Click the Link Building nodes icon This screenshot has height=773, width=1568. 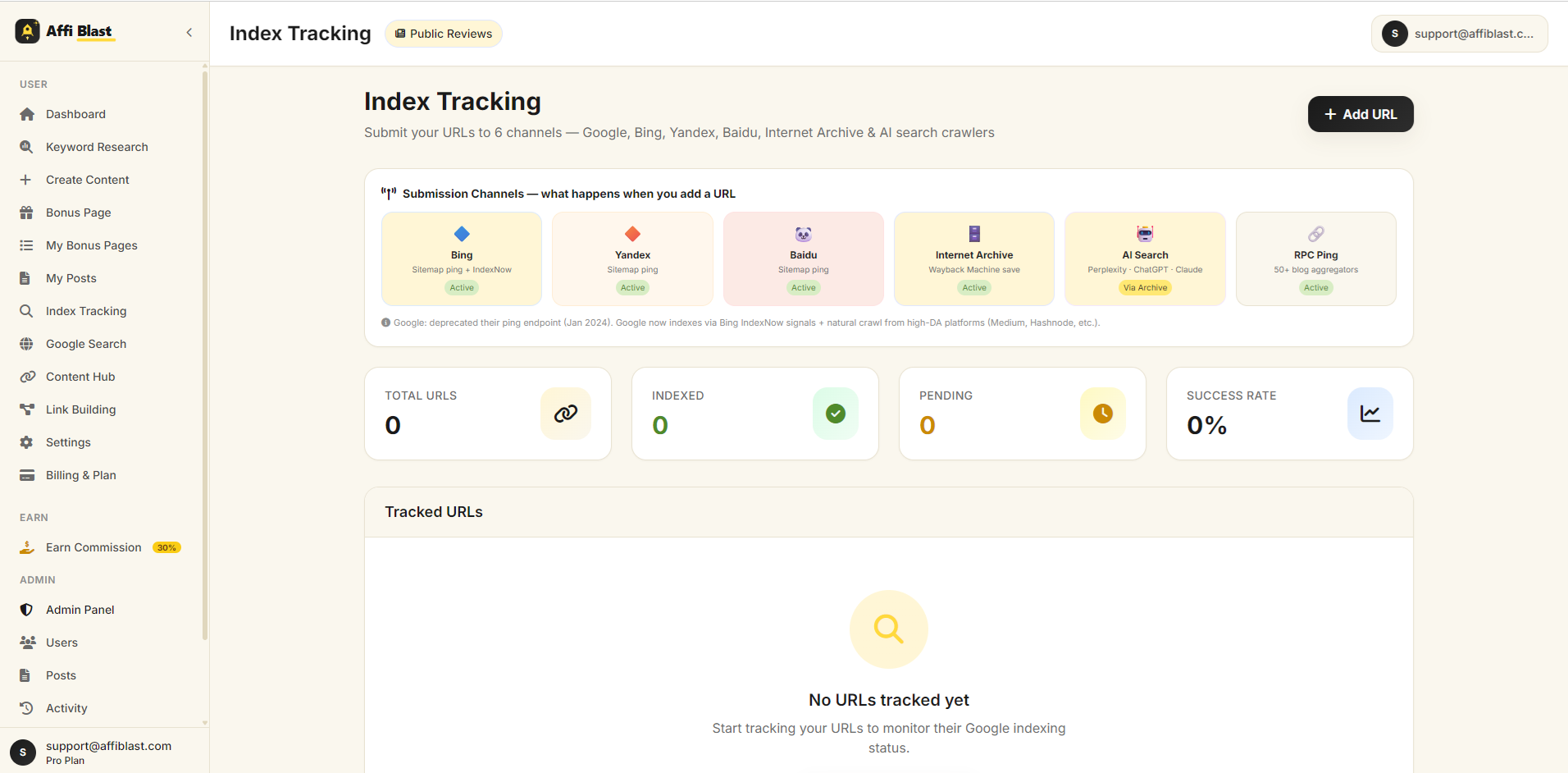tap(27, 409)
